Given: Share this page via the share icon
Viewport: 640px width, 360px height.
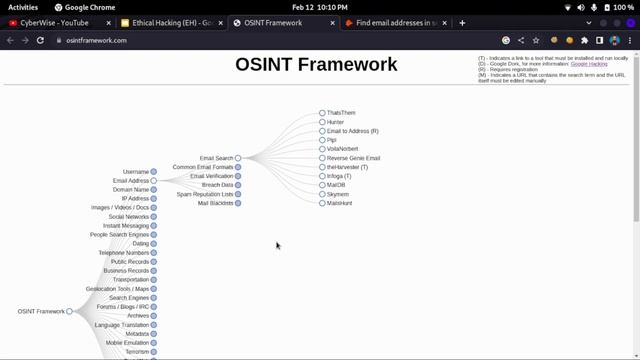Looking at the screenshot, I should pos(521,40).
